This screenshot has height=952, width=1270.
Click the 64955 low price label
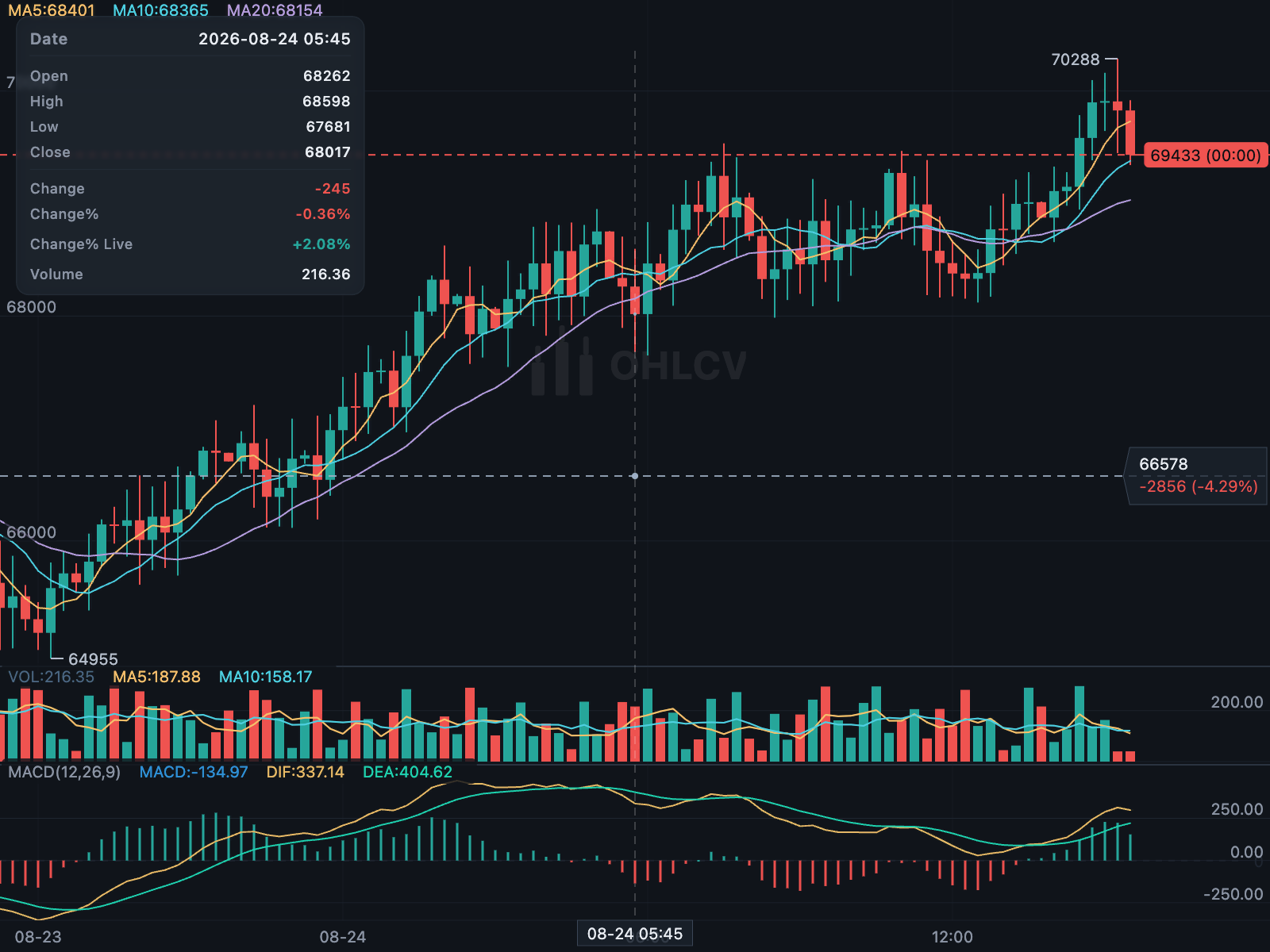point(93,659)
